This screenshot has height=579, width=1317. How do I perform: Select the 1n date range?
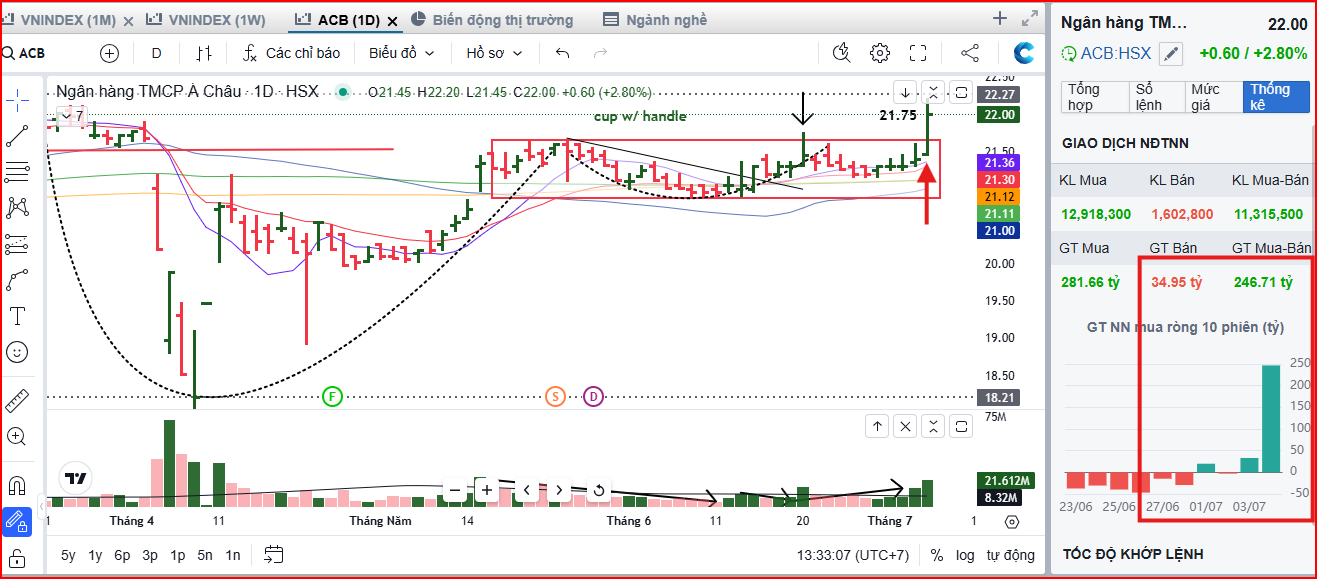[232, 555]
